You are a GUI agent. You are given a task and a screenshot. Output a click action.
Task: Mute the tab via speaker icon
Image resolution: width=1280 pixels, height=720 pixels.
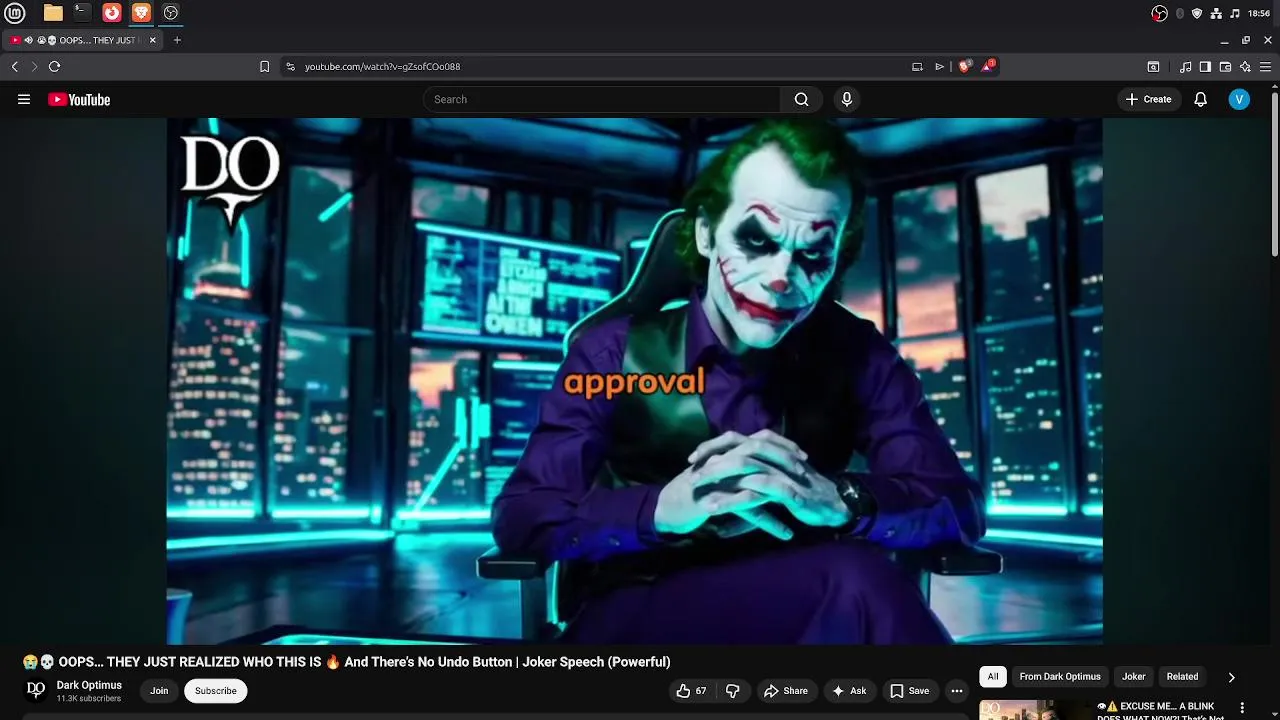point(29,40)
